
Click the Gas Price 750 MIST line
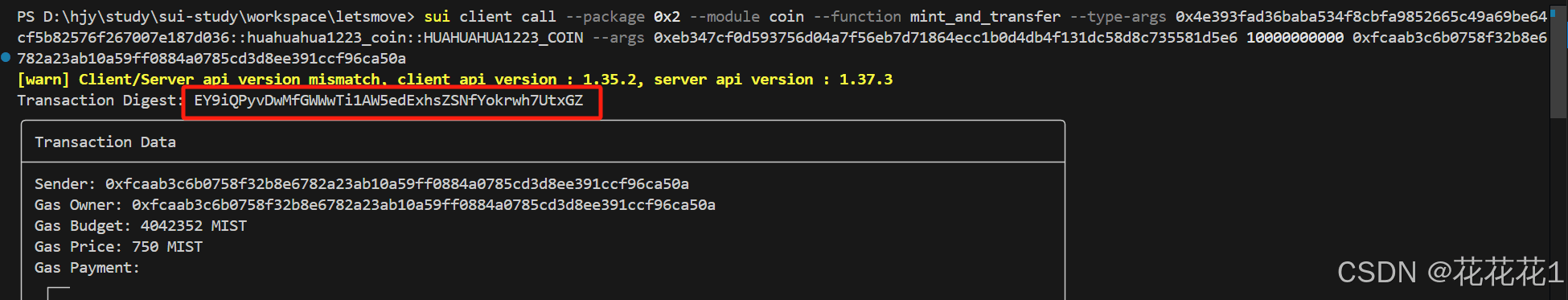pyautogui.click(x=118, y=247)
